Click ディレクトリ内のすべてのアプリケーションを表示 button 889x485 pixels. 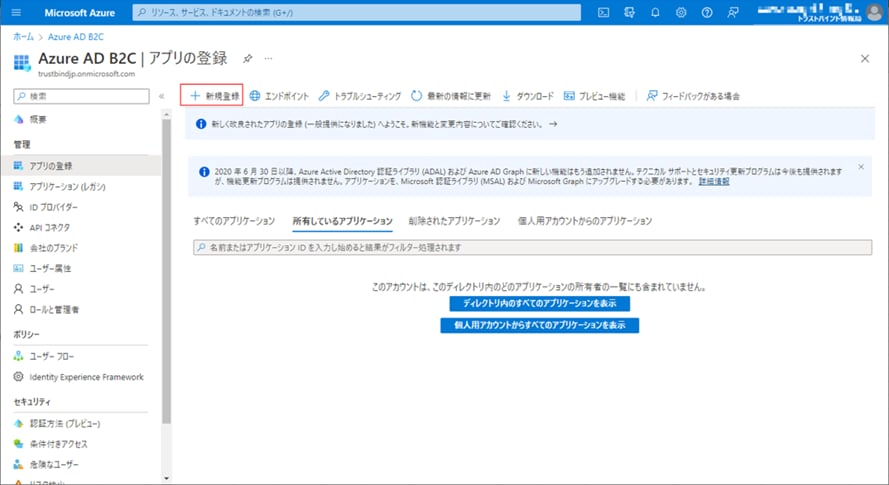point(539,303)
